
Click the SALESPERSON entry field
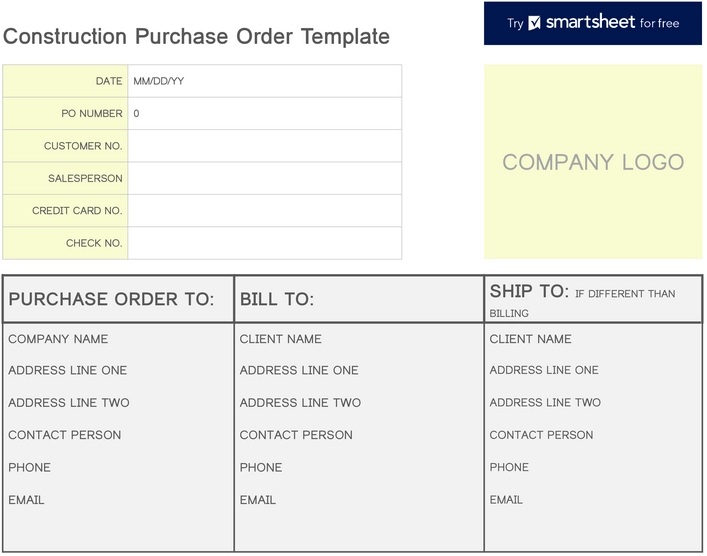tap(264, 178)
